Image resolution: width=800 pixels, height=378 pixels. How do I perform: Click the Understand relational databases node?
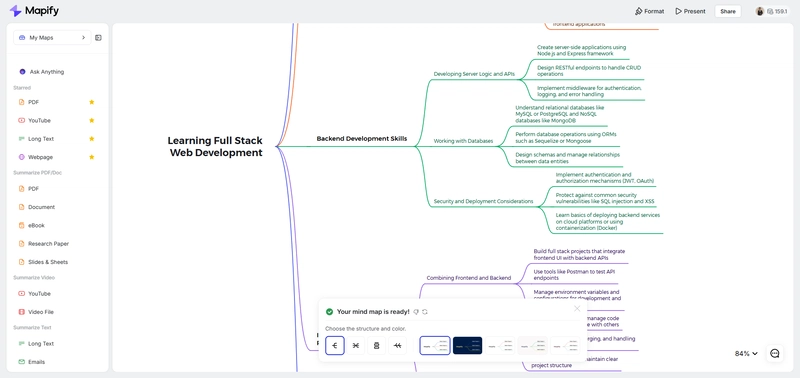coord(560,114)
